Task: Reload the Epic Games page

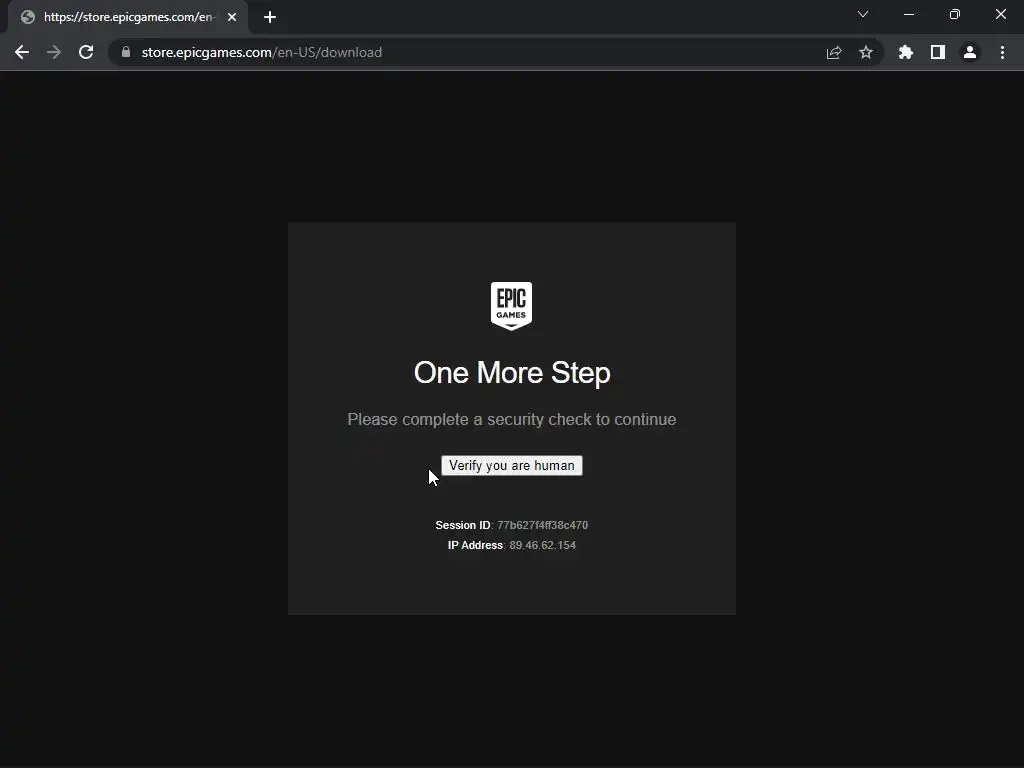Action: (x=86, y=52)
